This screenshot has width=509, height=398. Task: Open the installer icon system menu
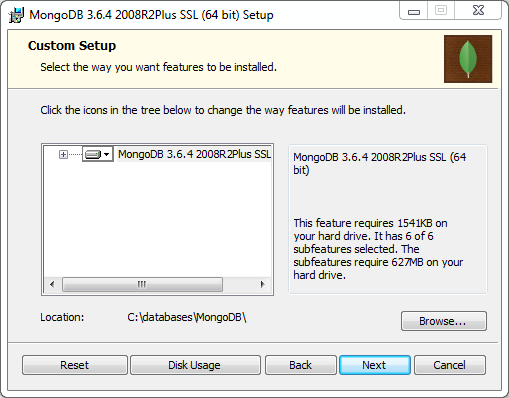[x=16, y=15]
